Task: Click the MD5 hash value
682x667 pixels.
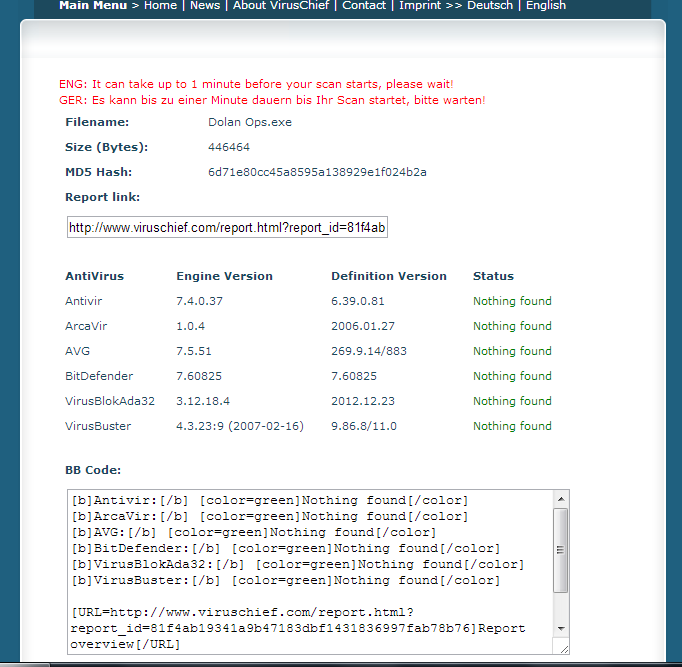Action: 317,172
